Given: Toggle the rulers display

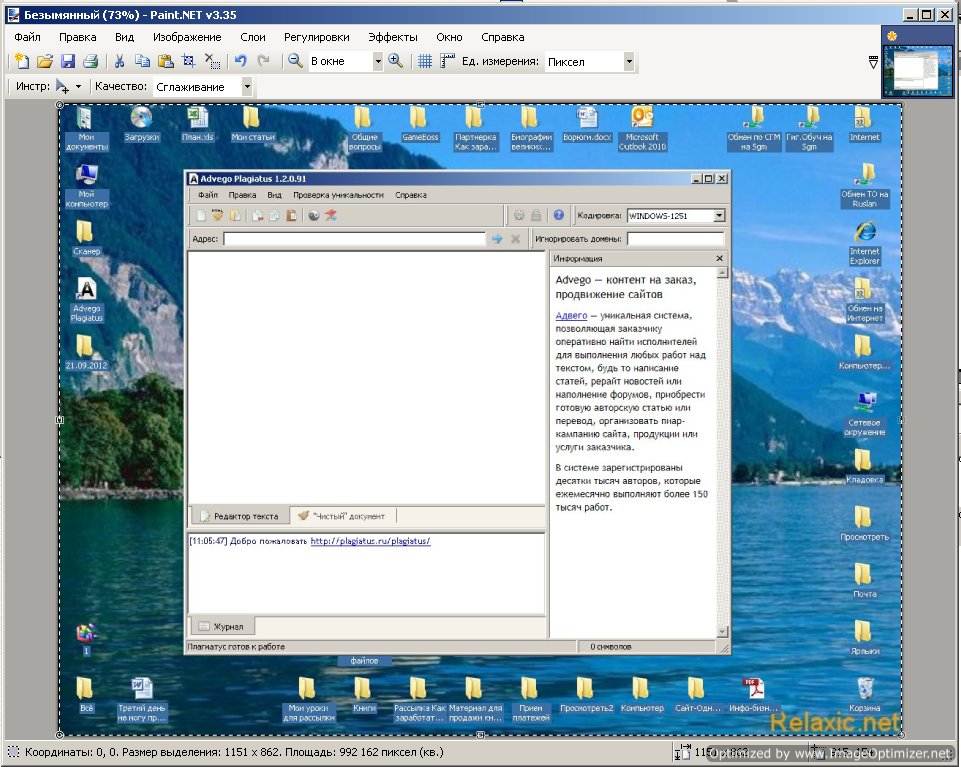Looking at the screenshot, I should pos(447,61).
